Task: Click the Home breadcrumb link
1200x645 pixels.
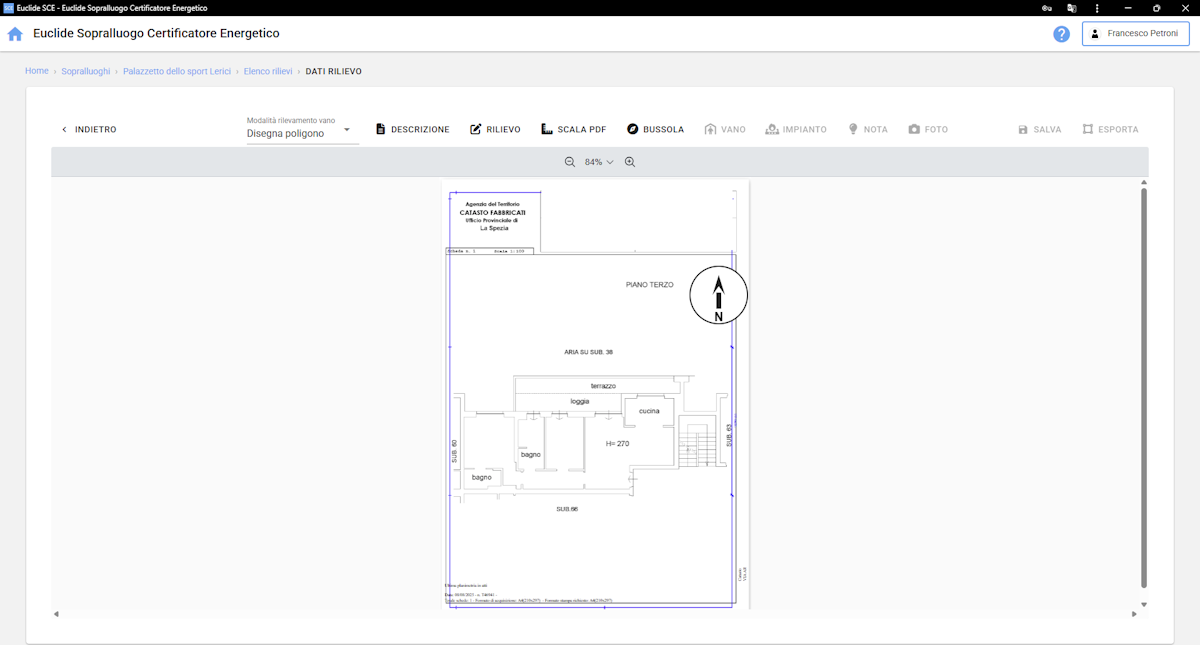Action: pyautogui.click(x=37, y=72)
